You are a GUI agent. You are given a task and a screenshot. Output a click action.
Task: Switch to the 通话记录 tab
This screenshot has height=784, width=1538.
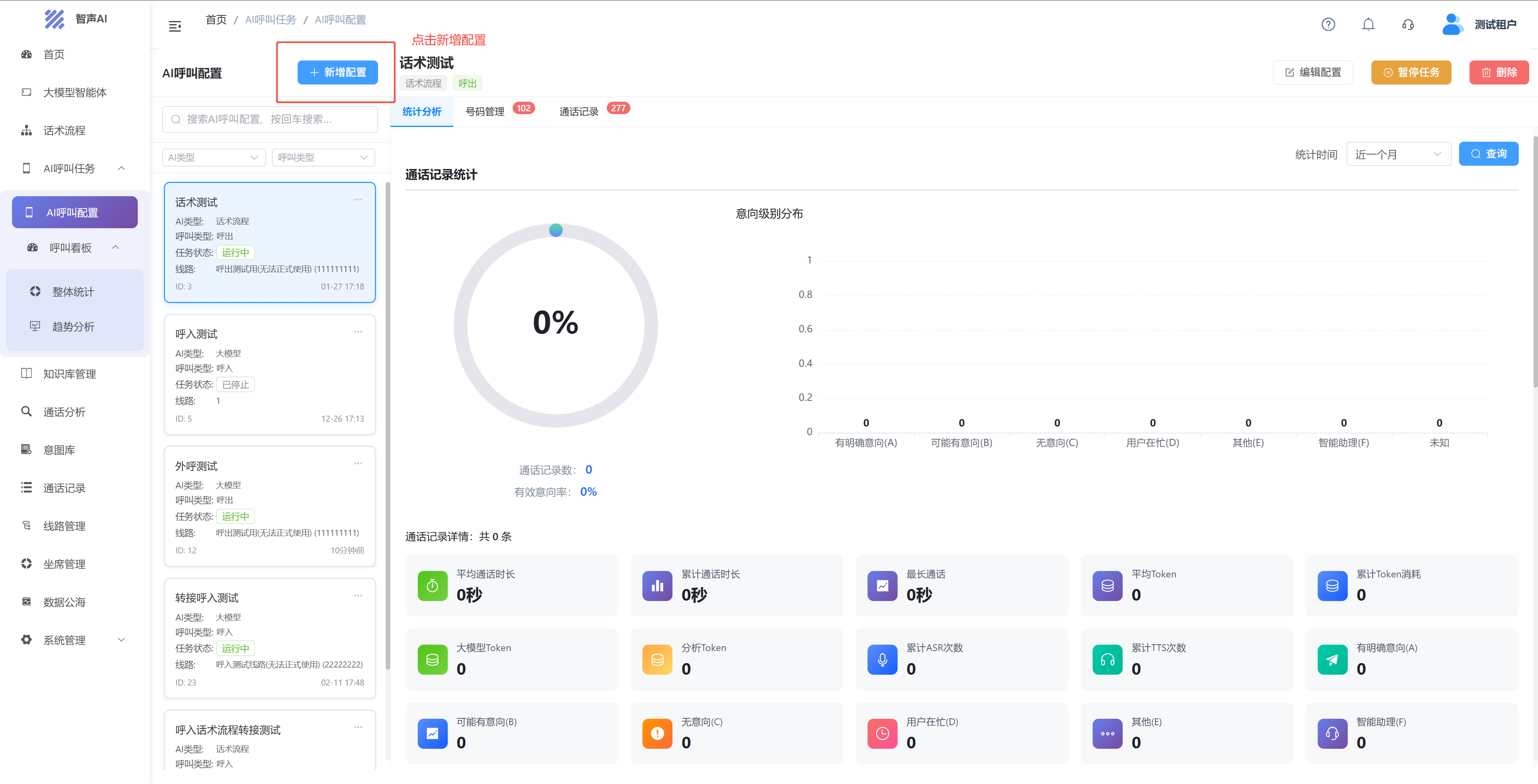tap(578, 112)
